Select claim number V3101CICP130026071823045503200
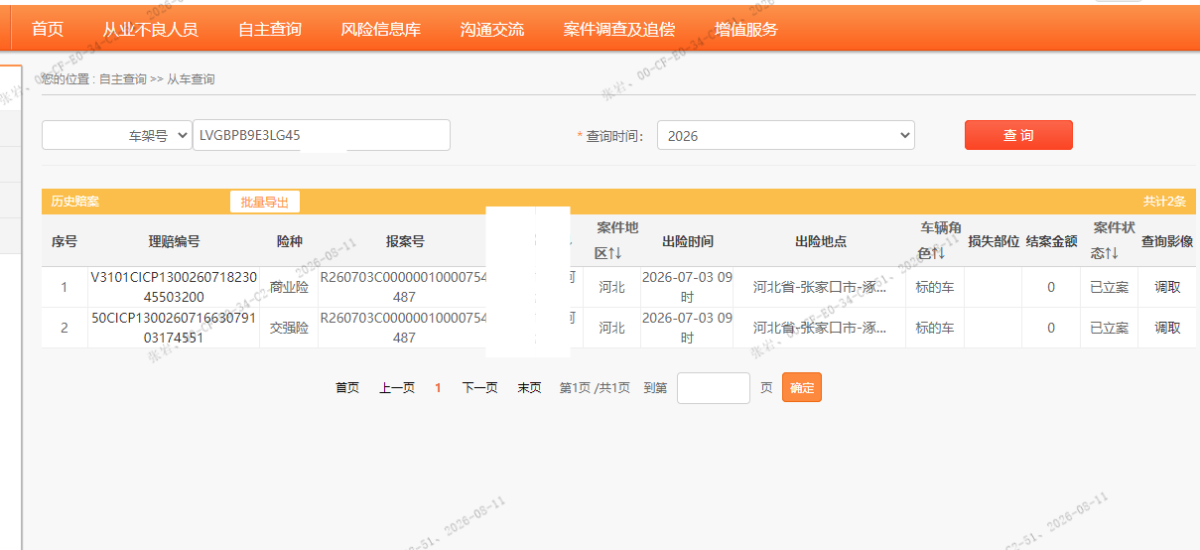1200x550 pixels. (x=174, y=287)
